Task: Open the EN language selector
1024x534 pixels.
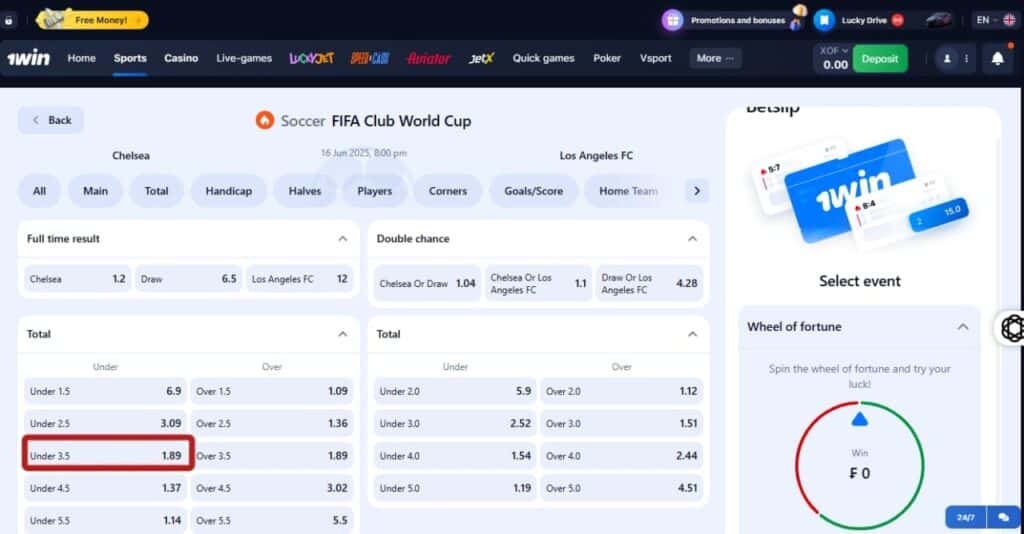Action: point(995,20)
